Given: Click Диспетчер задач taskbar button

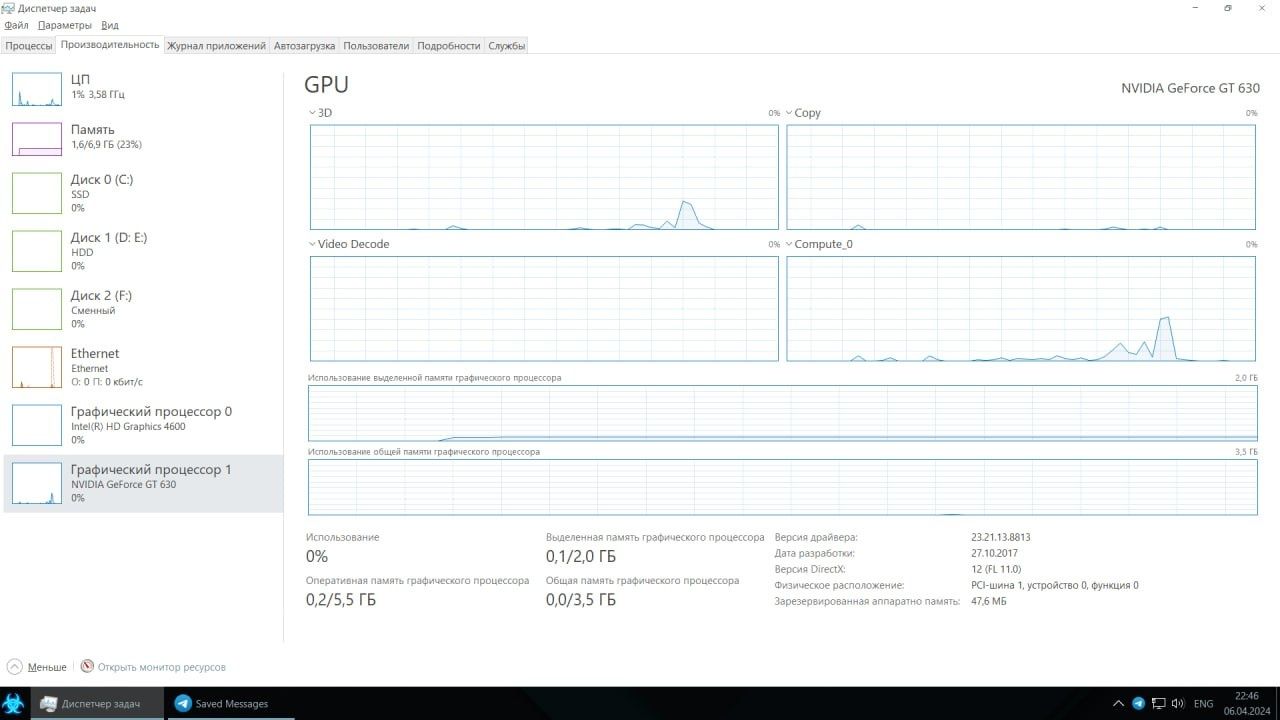Looking at the screenshot, I should coord(97,703).
